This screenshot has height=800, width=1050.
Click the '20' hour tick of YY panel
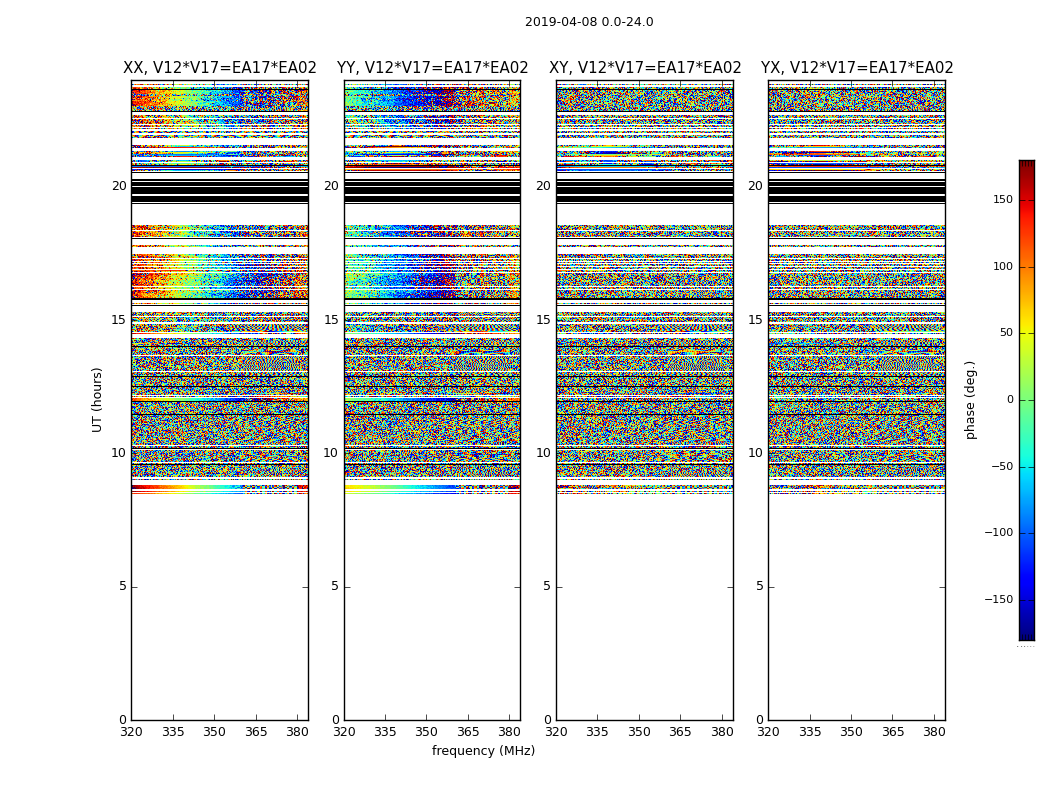pyautogui.click(x=331, y=186)
